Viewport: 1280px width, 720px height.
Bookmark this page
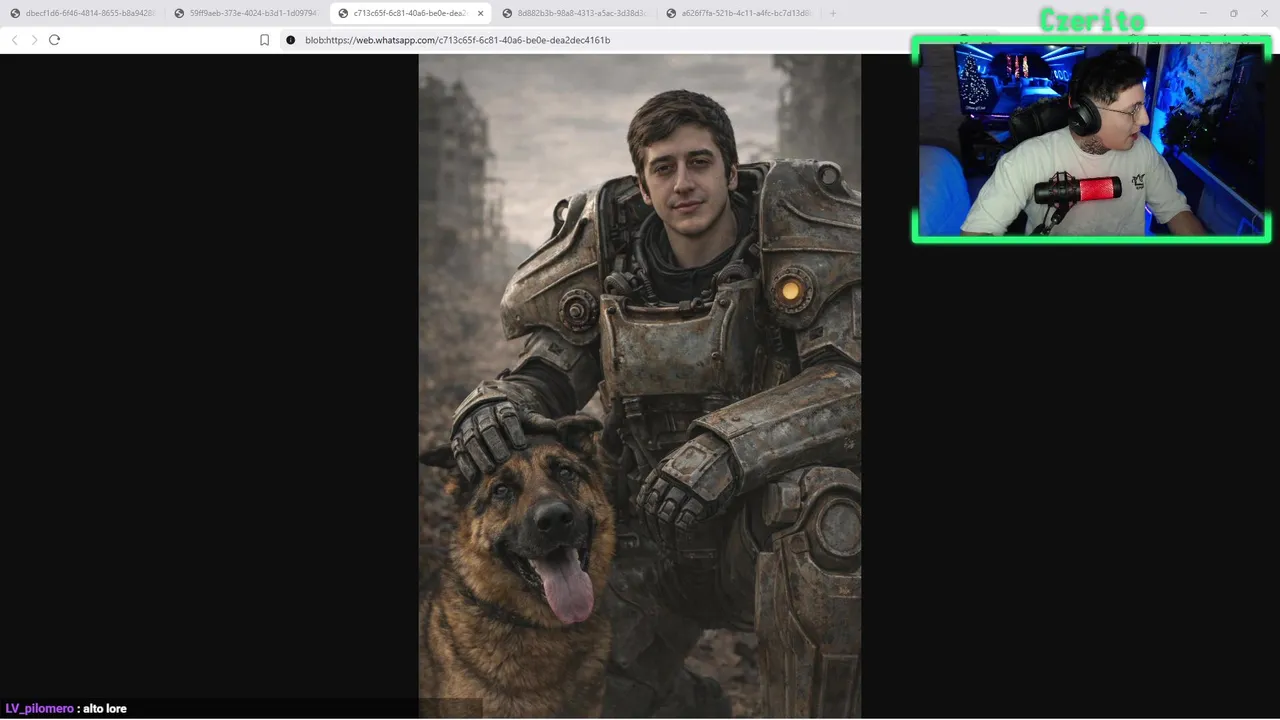264,40
